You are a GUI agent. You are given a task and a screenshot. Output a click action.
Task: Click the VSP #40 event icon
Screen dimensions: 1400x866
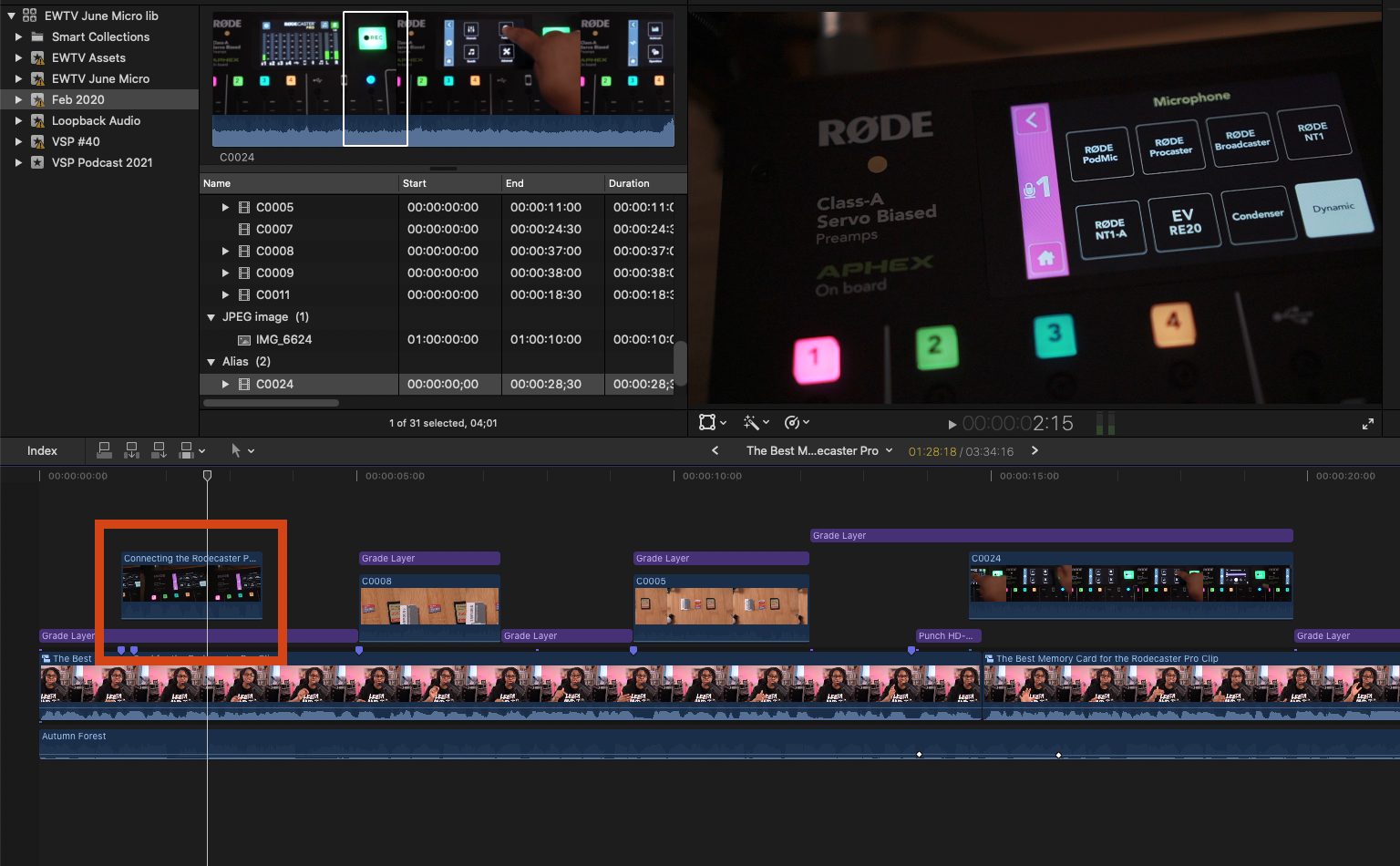[x=37, y=141]
